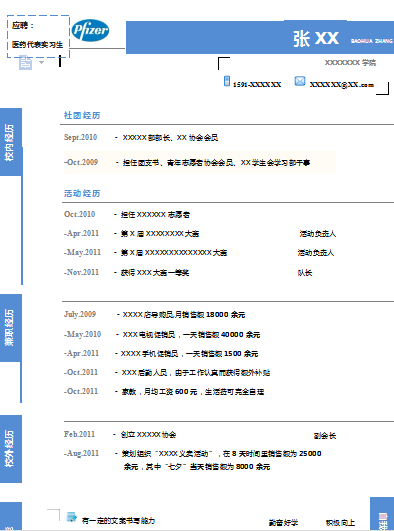The image size is (394, 531).
Task: Click the line XXXXX部部长、XX协会会员
Action: click(170, 138)
